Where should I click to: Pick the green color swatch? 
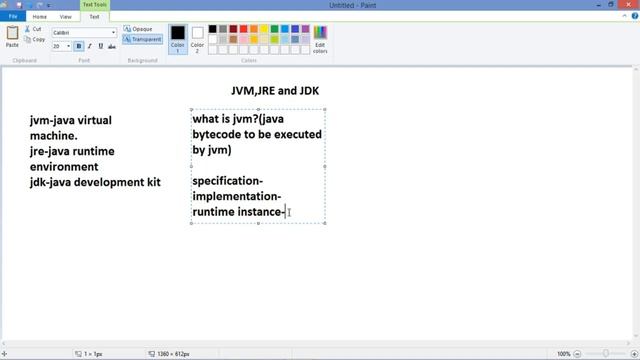click(275, 29)
